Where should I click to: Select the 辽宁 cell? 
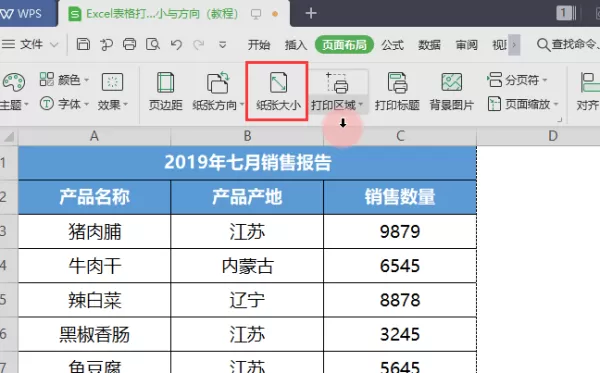pyautogui.click(x=247, y=300)
